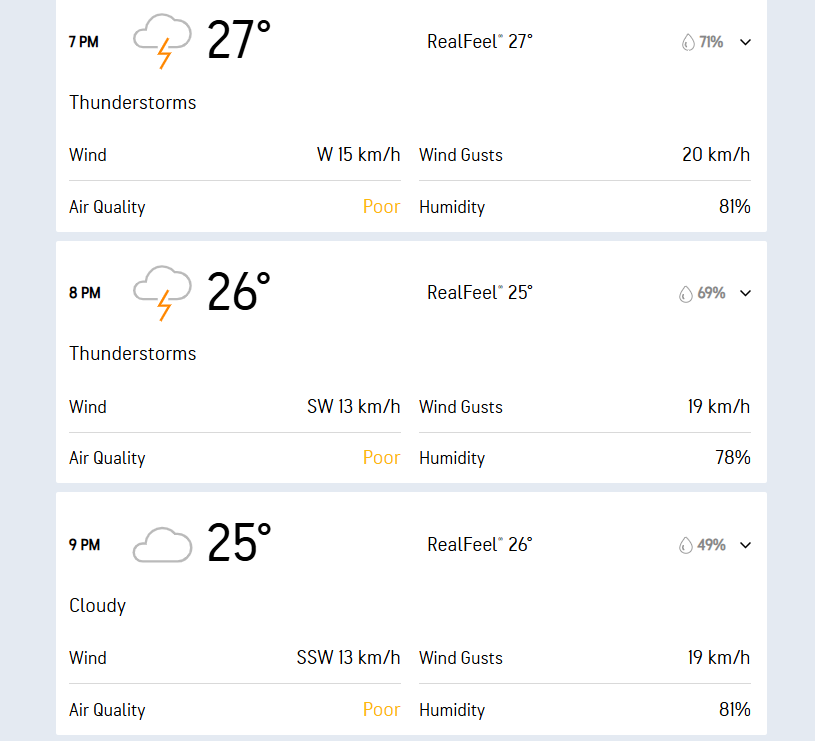Click the 9 PM cloudy weather icon
This screenshot has width=815, height=741.
pyautogui.click(x=162, y=545)
